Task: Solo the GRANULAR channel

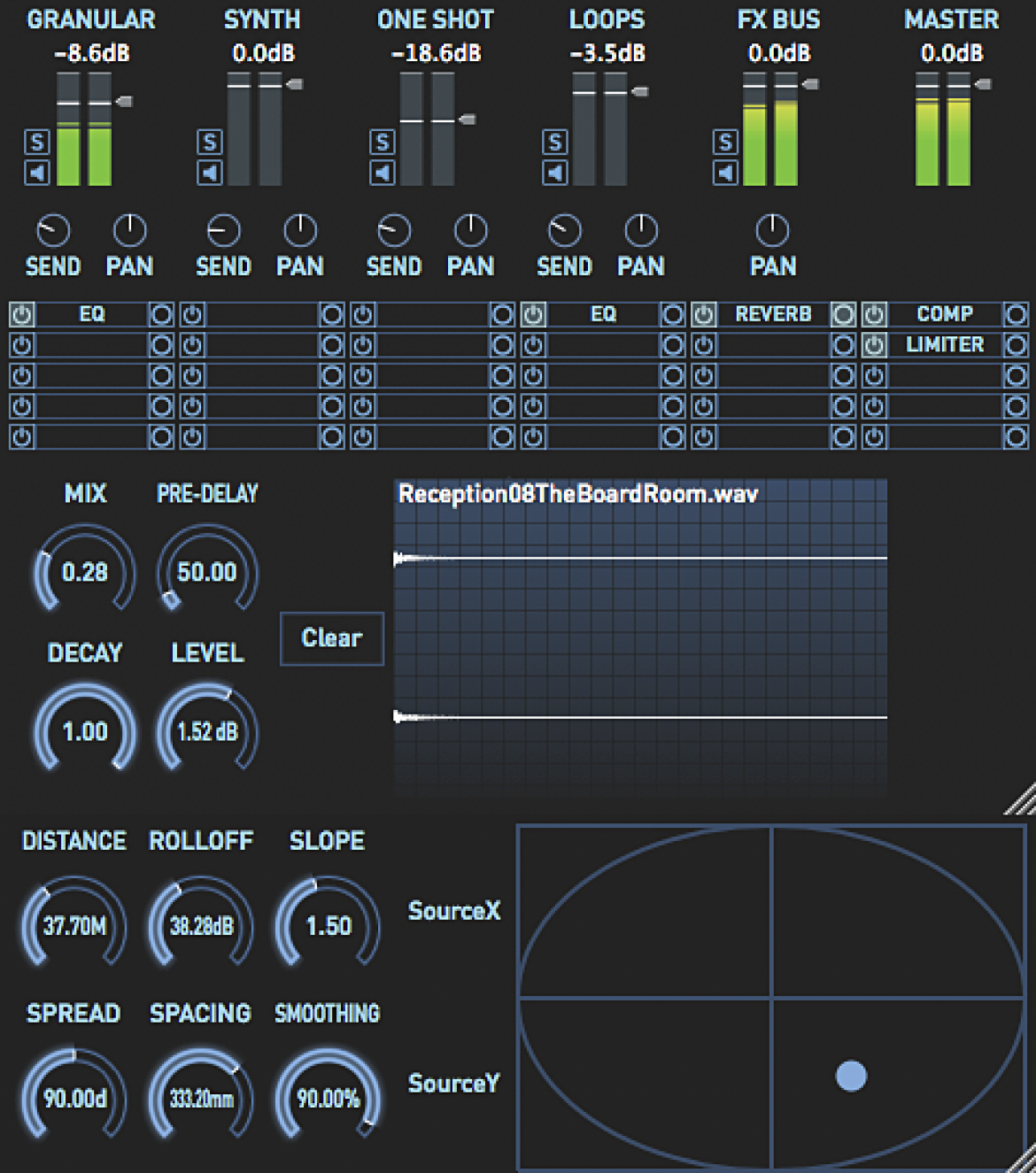Action: click(x=36, y=142)
